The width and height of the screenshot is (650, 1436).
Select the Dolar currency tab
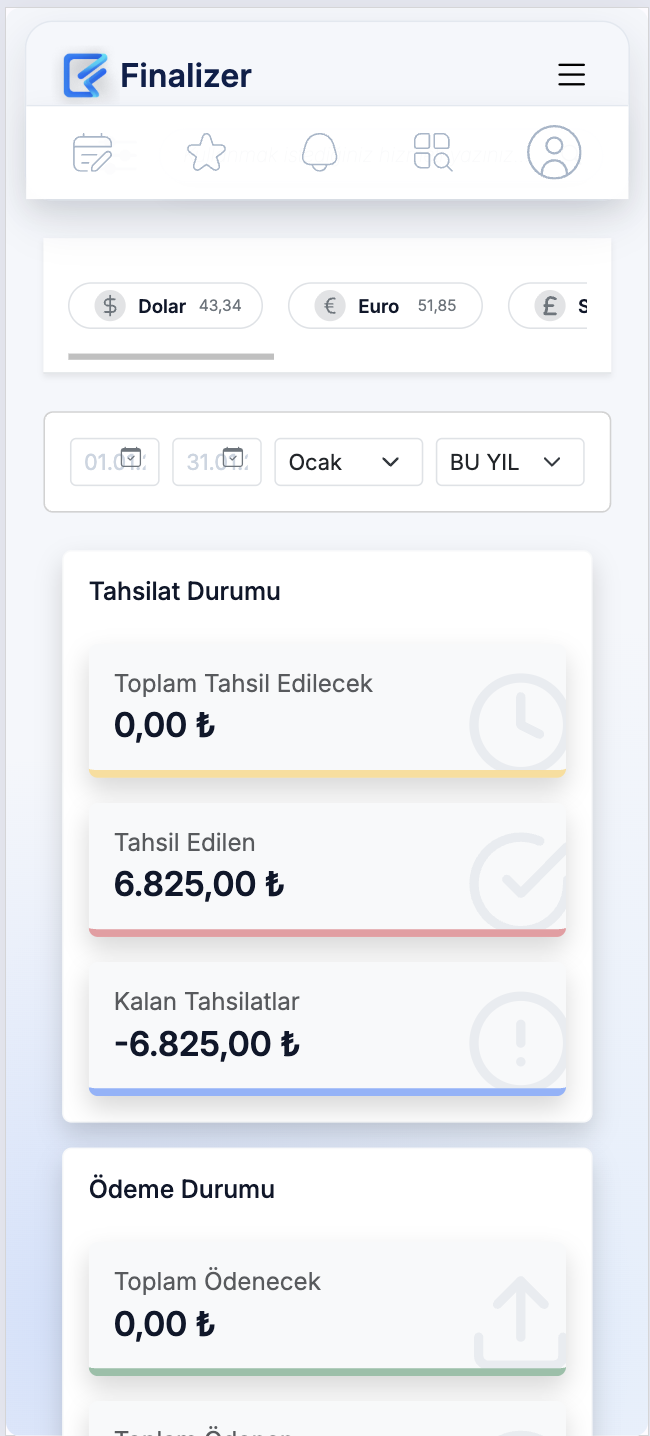[x=165, y=305]
